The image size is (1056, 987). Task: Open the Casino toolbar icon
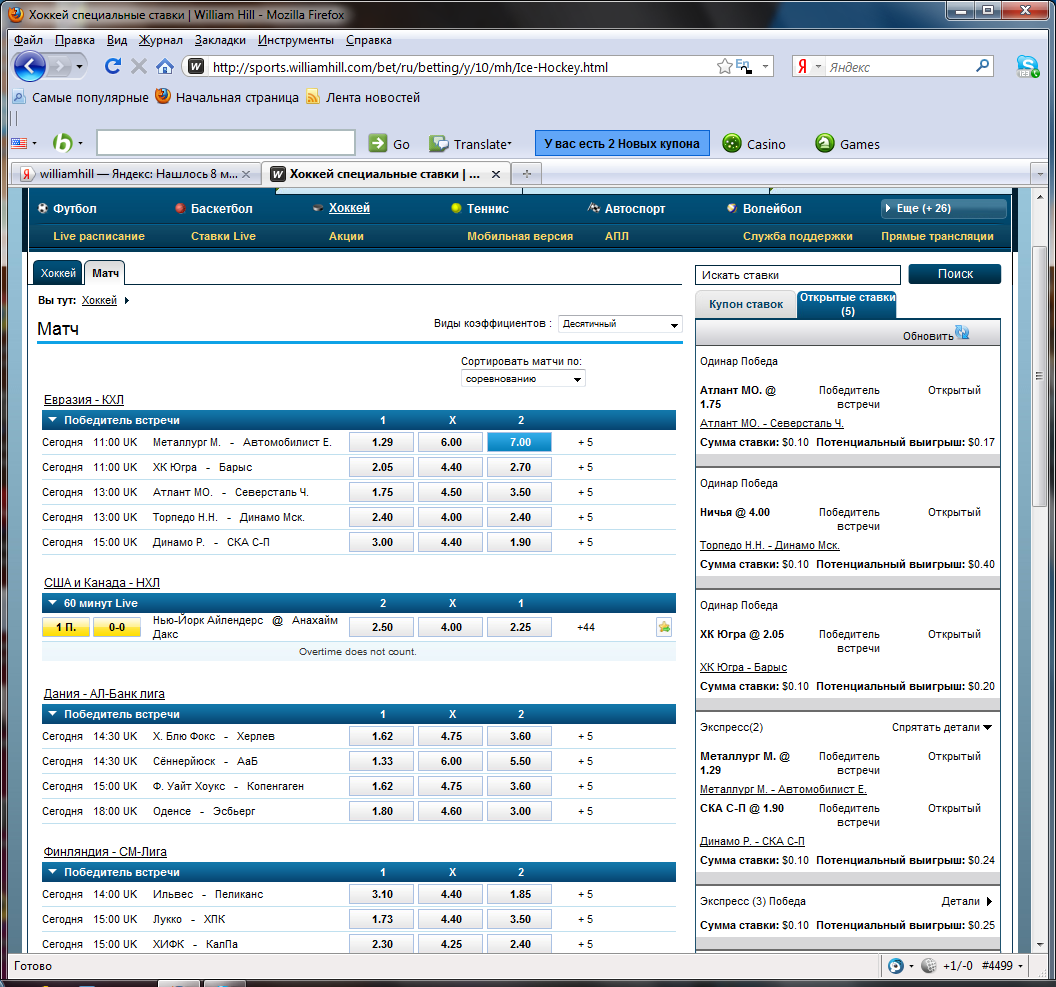point(732,143)
